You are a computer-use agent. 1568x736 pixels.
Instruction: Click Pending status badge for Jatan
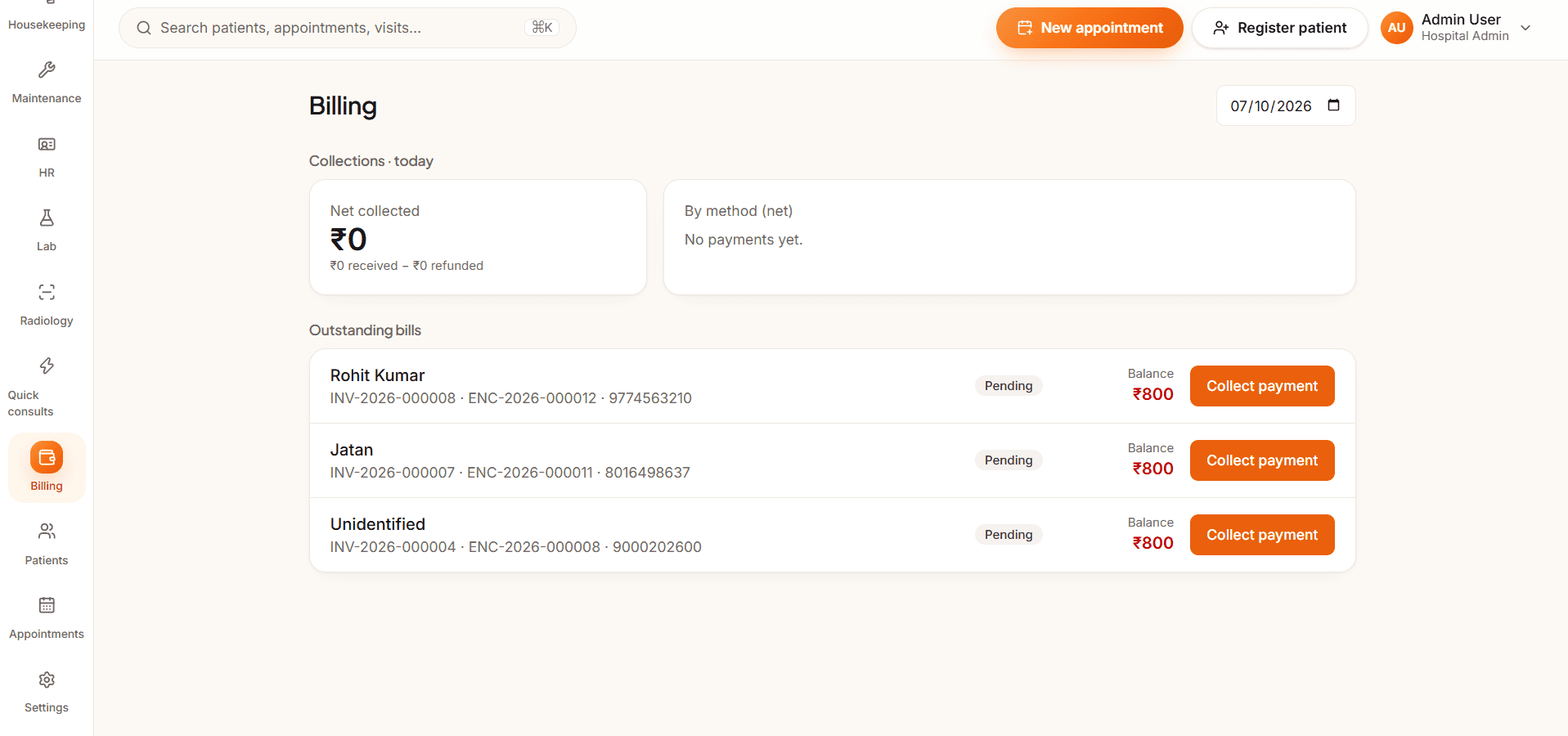1009,460
